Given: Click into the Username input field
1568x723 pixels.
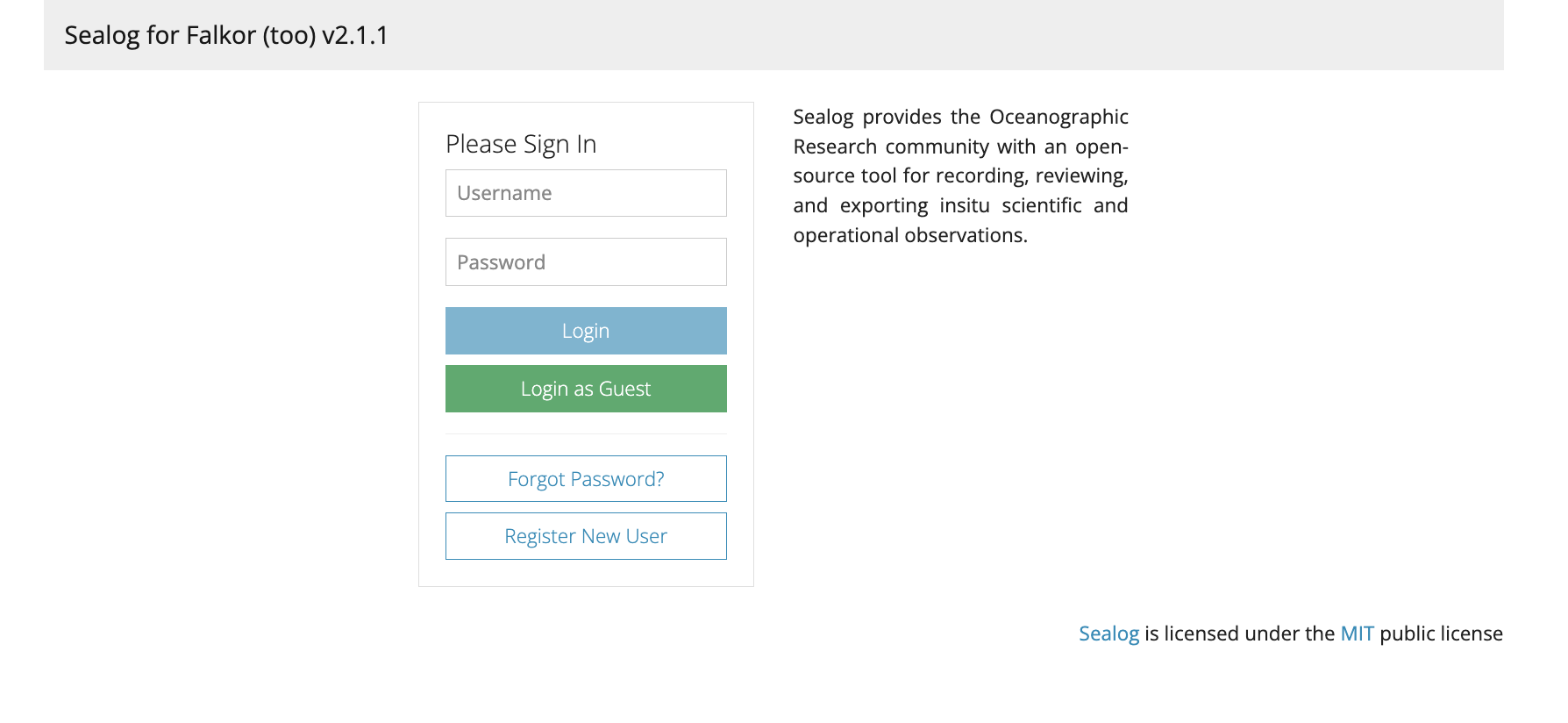Looking at the screenshot, I should (586, 193).
